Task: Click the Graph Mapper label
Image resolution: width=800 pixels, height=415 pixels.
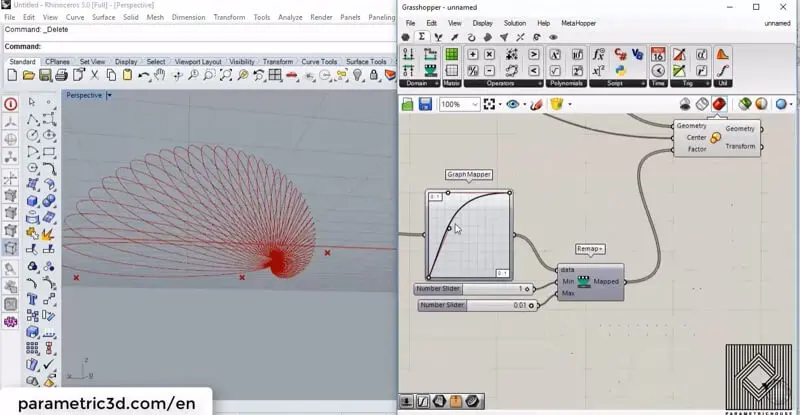Action: [x=469, y=174]
